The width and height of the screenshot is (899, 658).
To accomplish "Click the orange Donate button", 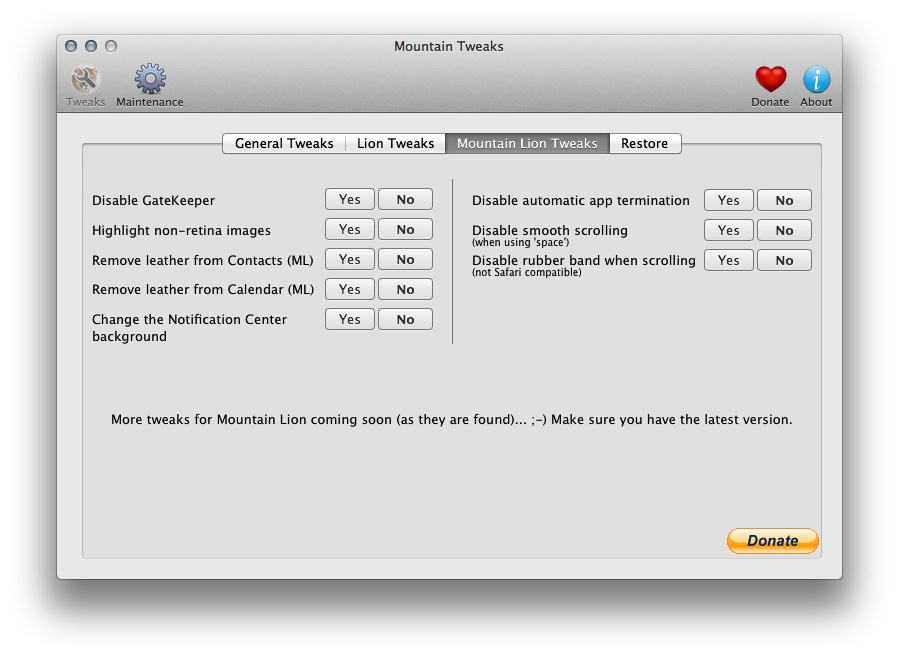I will coord(772,540).
